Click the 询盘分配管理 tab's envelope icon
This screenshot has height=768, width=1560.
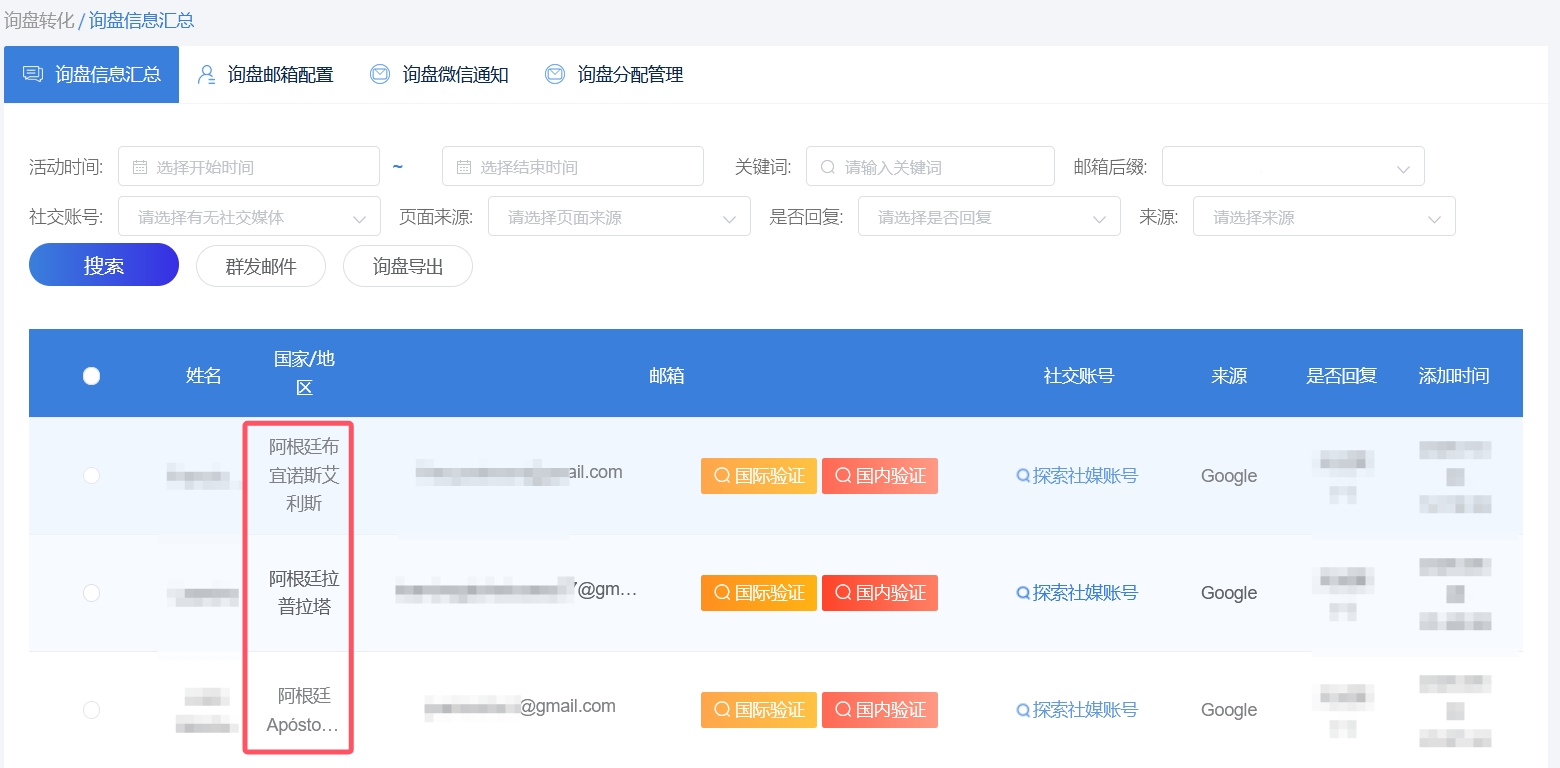pos(555,74)
